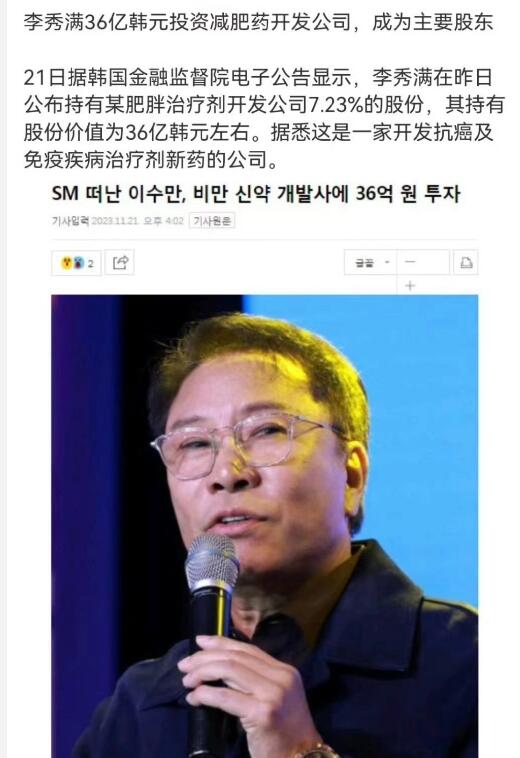The image size is (520, 758).
Task: Click the emoji reactions counter showing 2
Action: pos(76,263)
